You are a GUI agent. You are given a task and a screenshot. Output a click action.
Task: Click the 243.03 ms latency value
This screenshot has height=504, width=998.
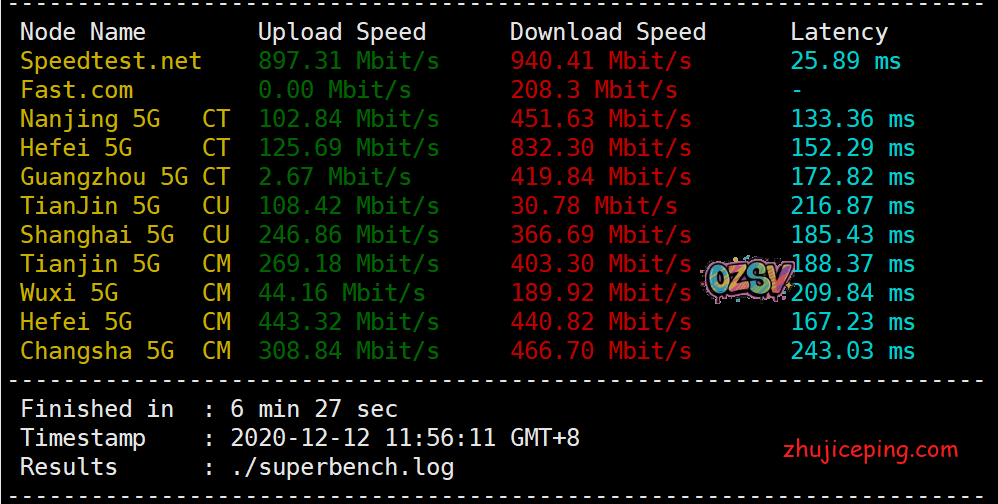pyautogui.click(x=853, y=351)
